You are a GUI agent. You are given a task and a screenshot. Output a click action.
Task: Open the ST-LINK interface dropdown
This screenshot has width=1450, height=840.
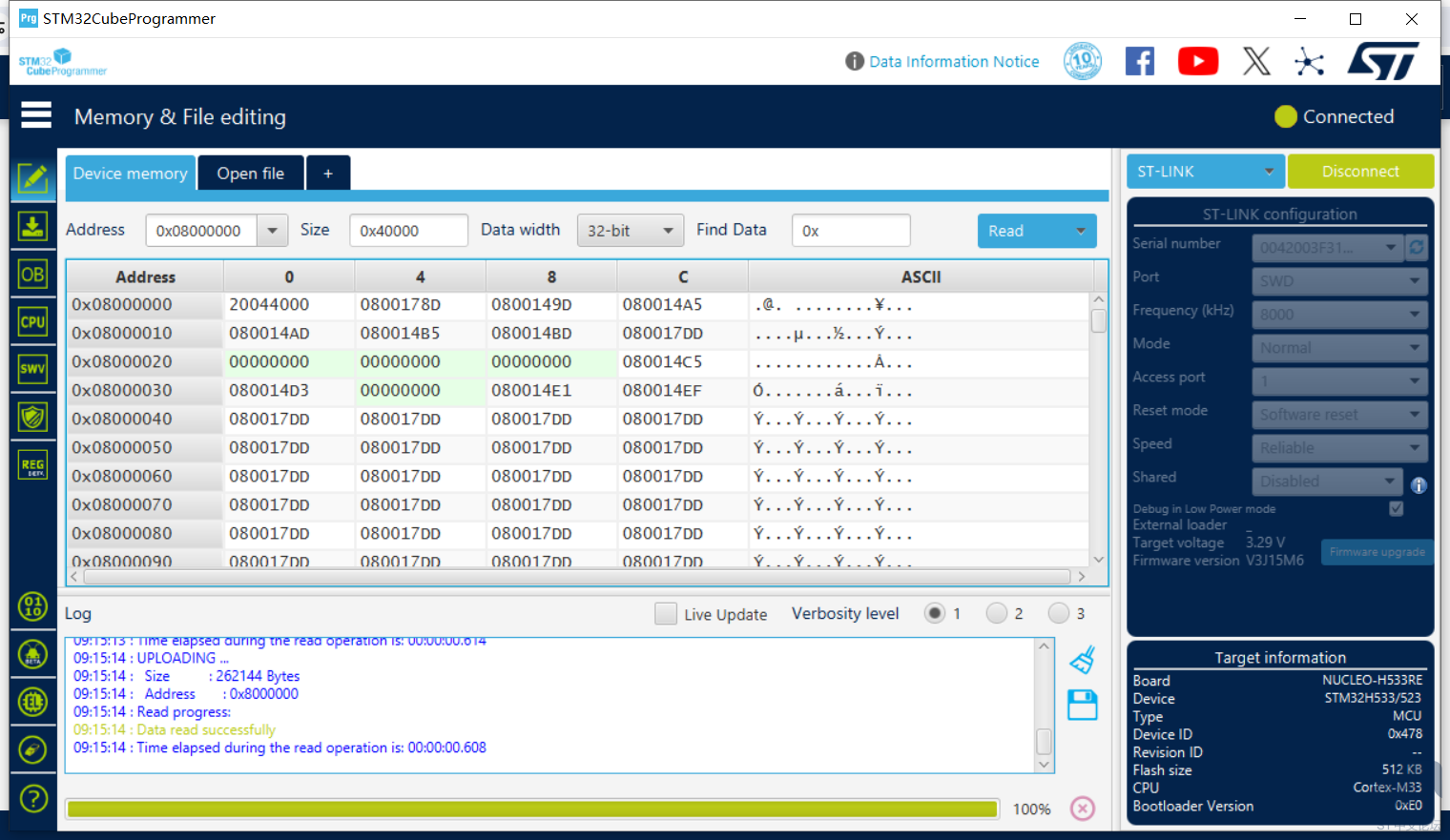point(1206,172)
